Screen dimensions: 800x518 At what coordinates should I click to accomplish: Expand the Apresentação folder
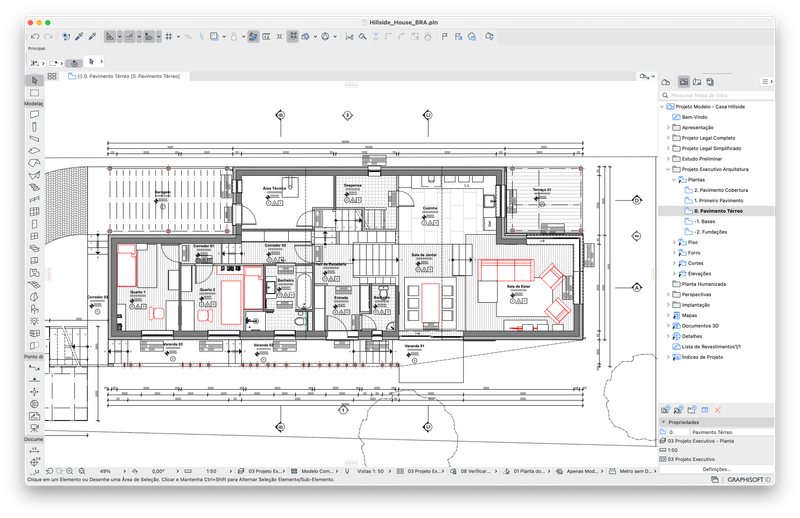[668, 128]
